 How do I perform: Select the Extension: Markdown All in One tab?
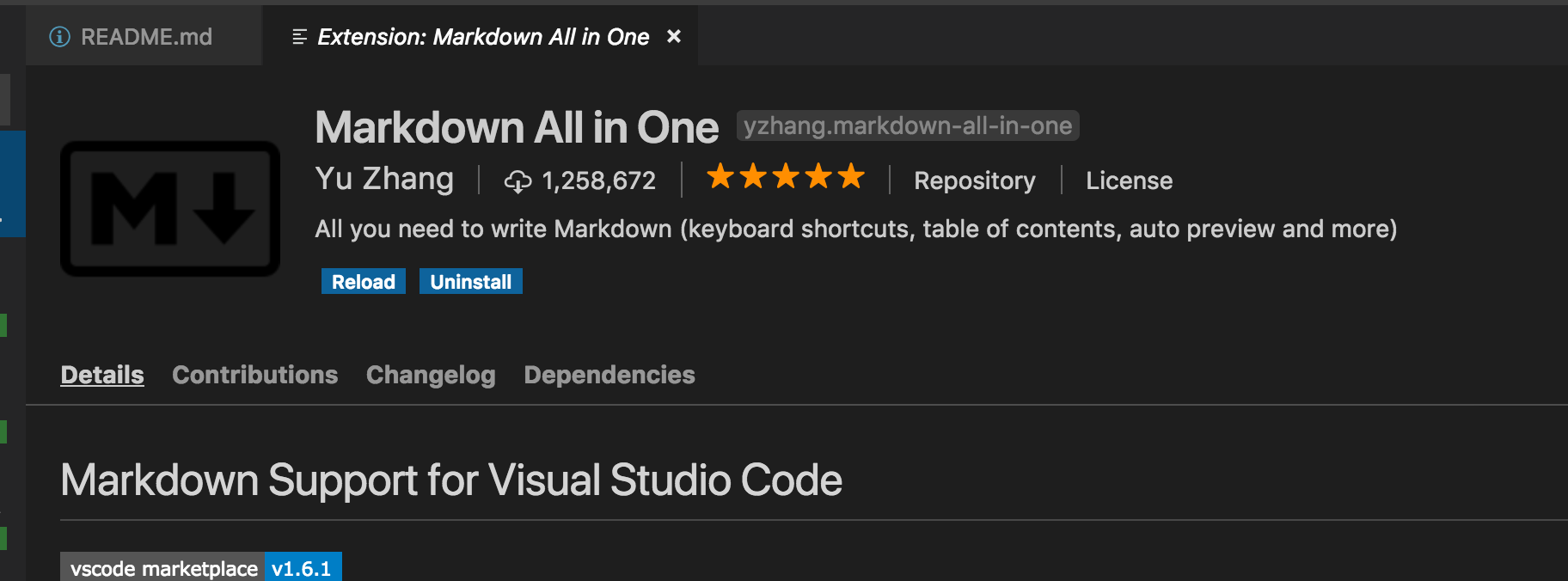click(x=482, y=37)
